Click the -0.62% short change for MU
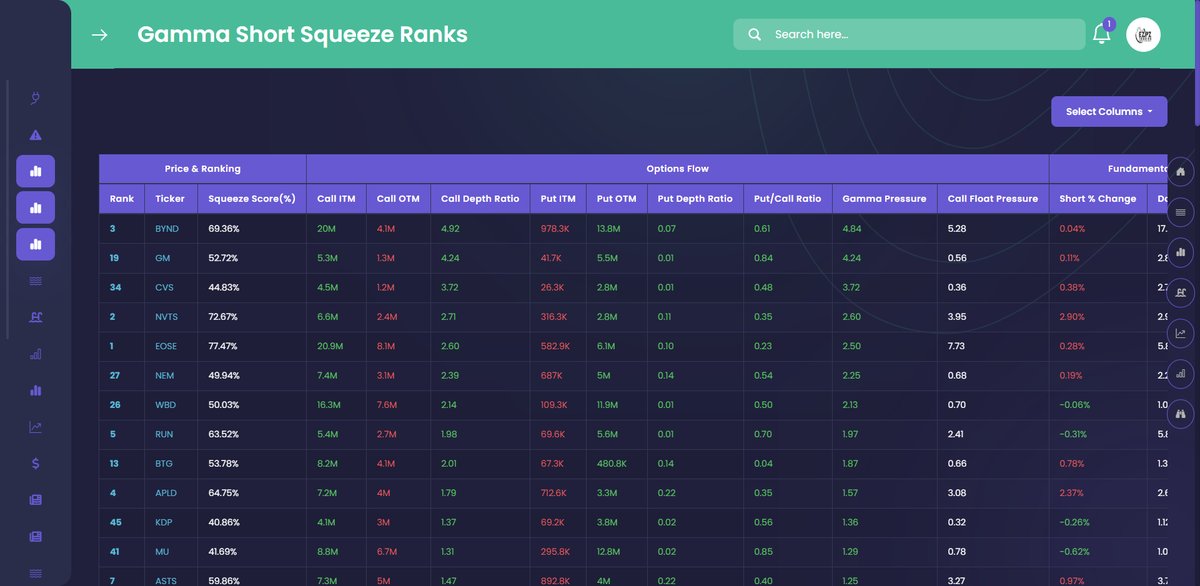The width and height of the screenshot is (1200, 586). (x=1075, y=552)
